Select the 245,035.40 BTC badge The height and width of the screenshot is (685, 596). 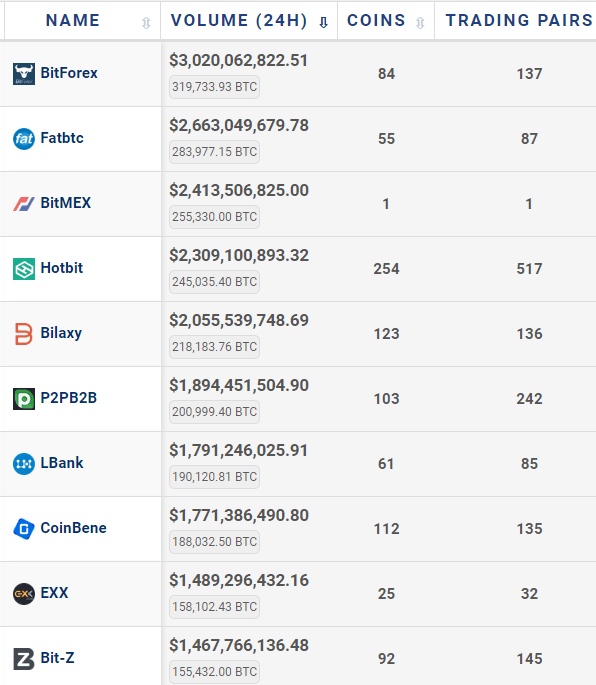[x=215, y=282]
